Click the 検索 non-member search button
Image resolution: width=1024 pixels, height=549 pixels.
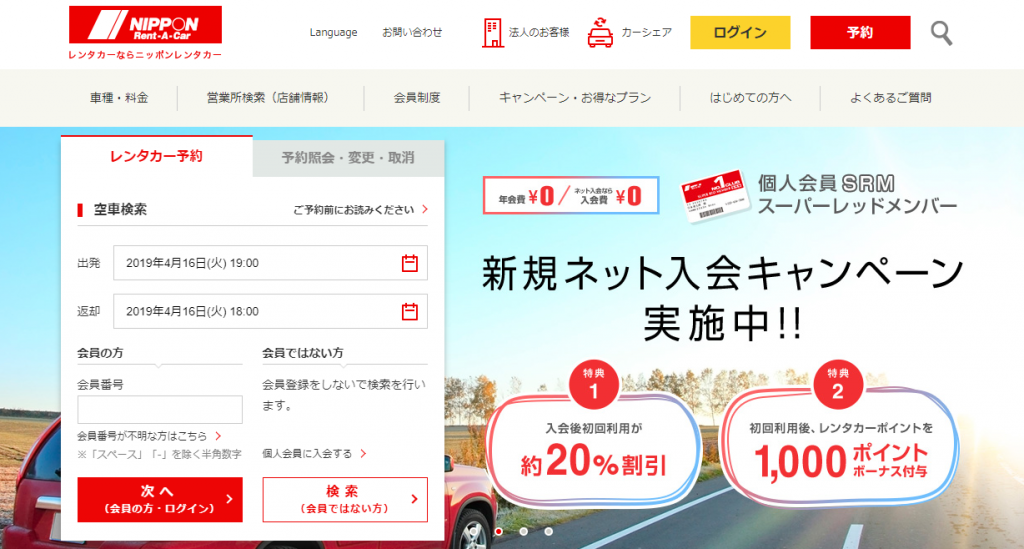(344, 499)
